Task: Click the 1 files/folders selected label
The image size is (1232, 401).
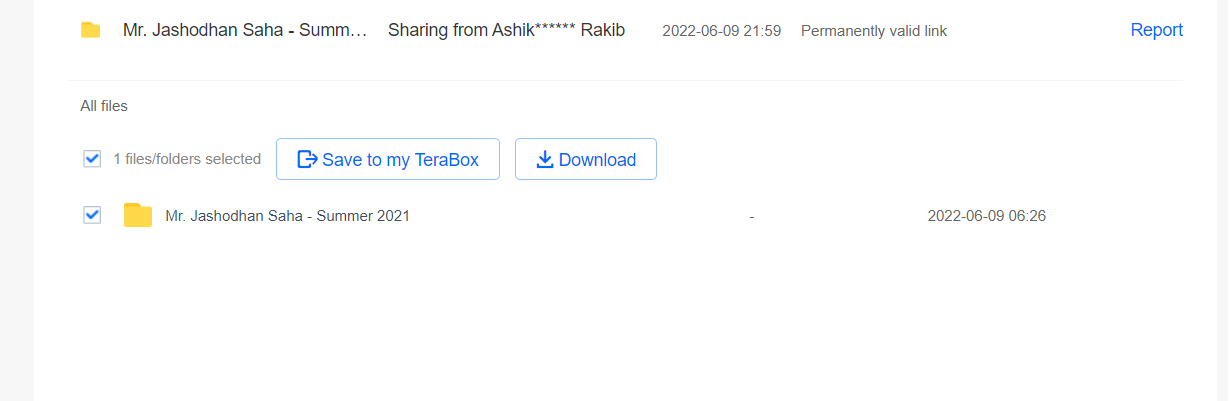Action: pos(187,159)
